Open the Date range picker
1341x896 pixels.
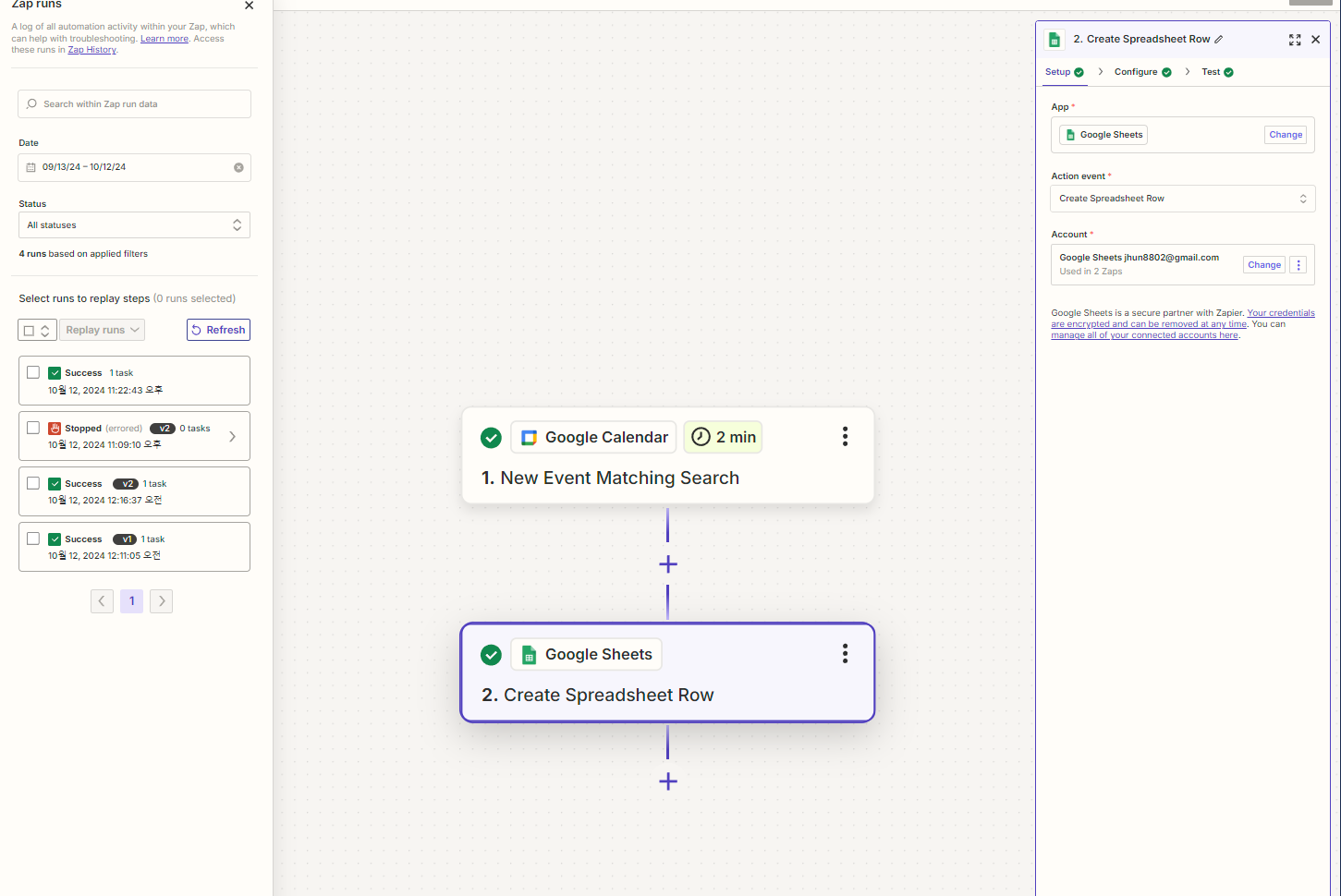click(134, 167)
